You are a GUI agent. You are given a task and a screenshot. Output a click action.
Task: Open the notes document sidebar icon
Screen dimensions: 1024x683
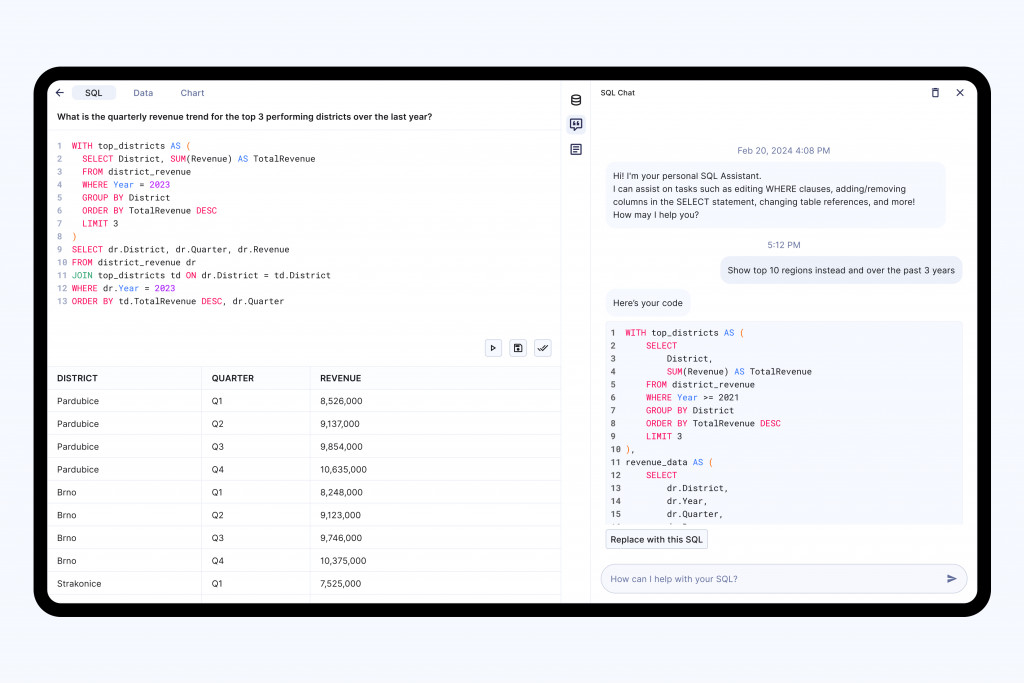click(x=576, y=149)
